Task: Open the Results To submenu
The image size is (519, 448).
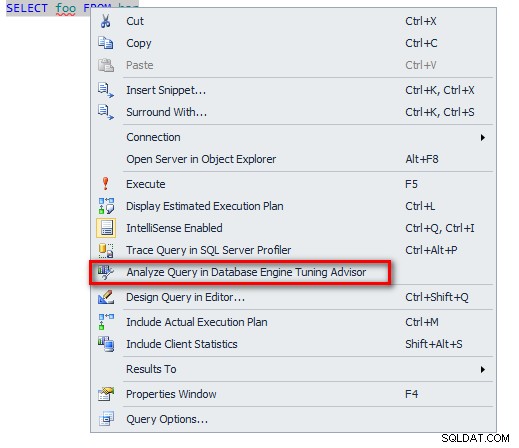Action: (x=292, y=369)
